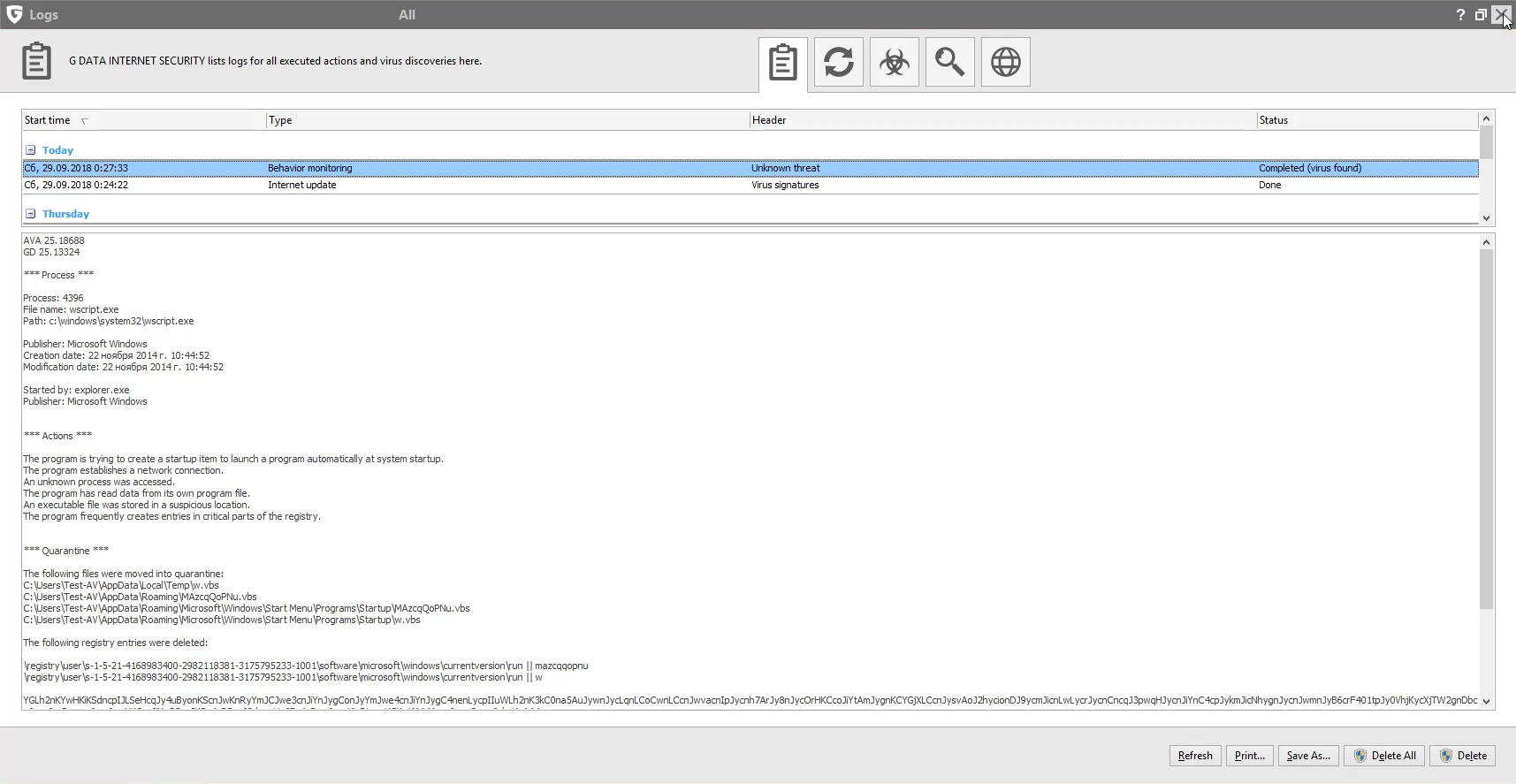The image size is (1516, 784).
Task: Sort logs by Status column
Action: point(1367,120)
